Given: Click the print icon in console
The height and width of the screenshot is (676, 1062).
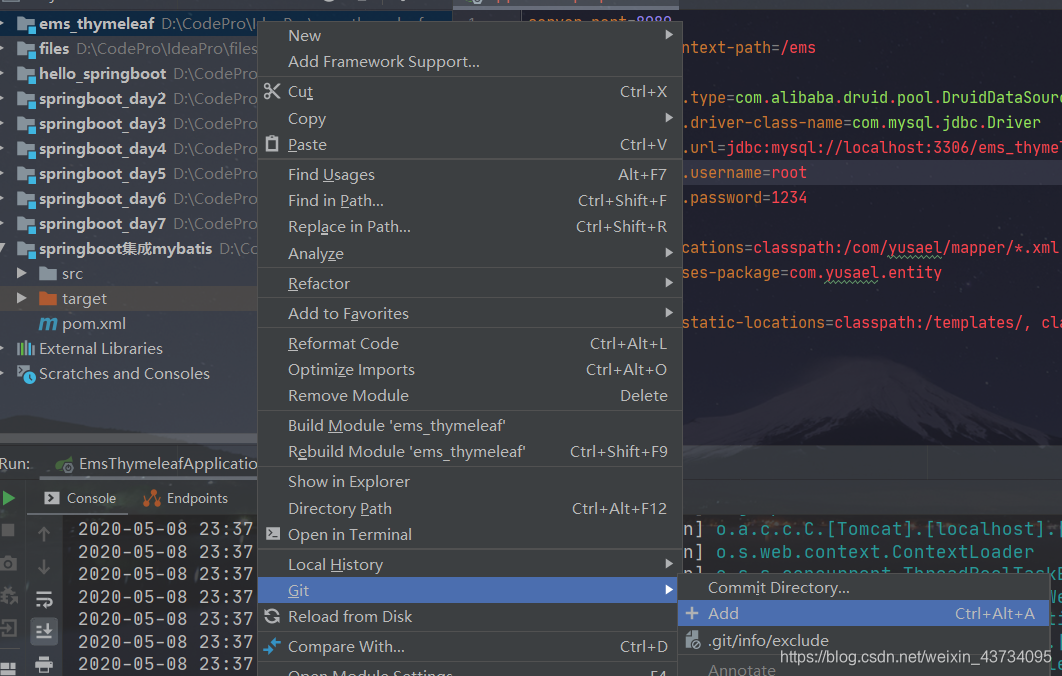Looking at the screenshot, I should (44, 664).
